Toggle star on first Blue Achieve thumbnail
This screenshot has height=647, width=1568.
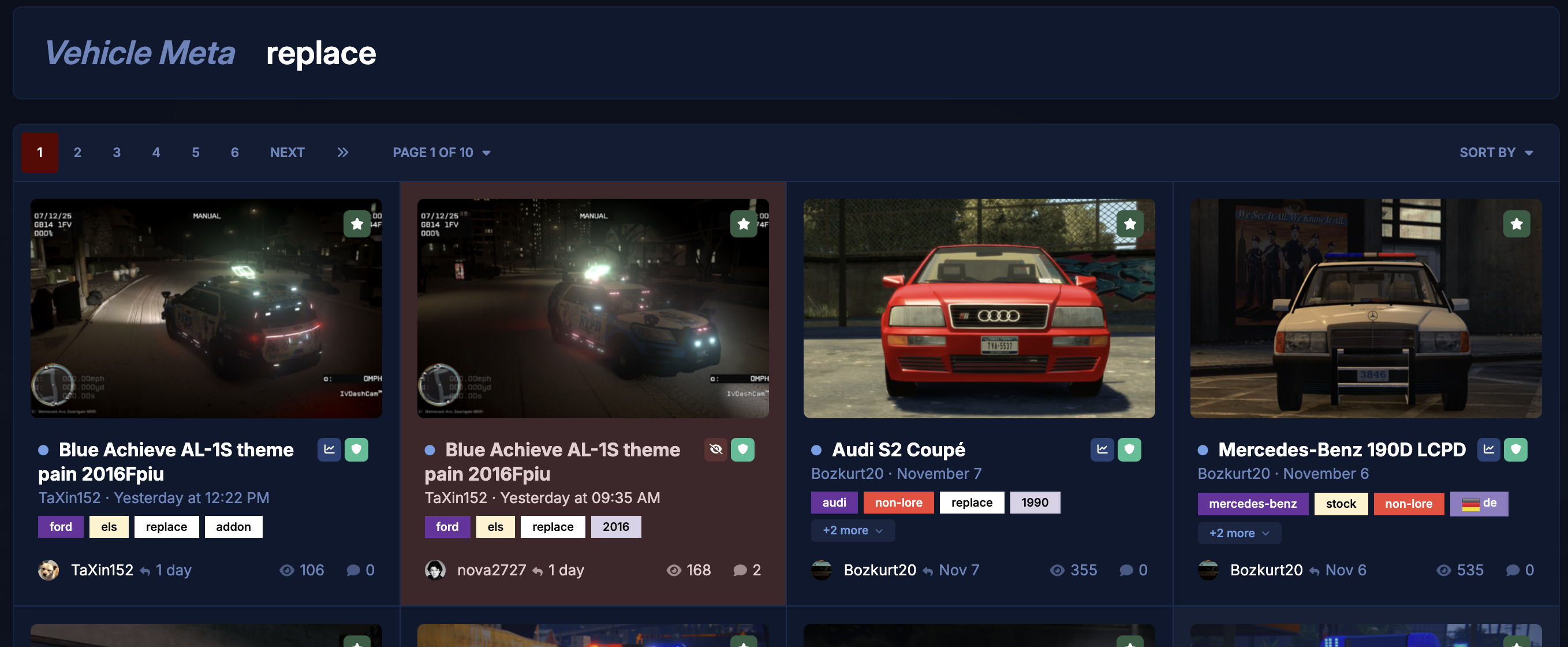[x=357, y=224]
